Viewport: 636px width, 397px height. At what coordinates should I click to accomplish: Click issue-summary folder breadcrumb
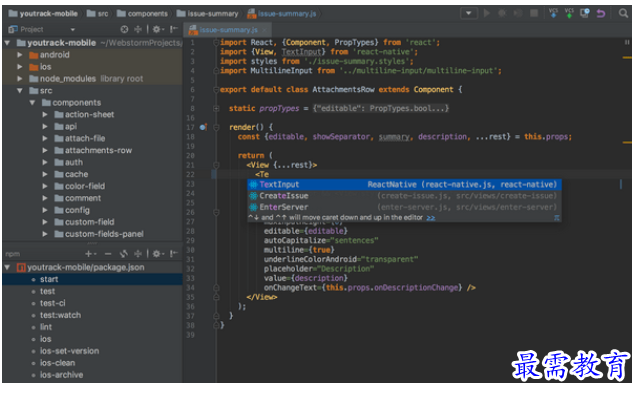click(207, 13)
